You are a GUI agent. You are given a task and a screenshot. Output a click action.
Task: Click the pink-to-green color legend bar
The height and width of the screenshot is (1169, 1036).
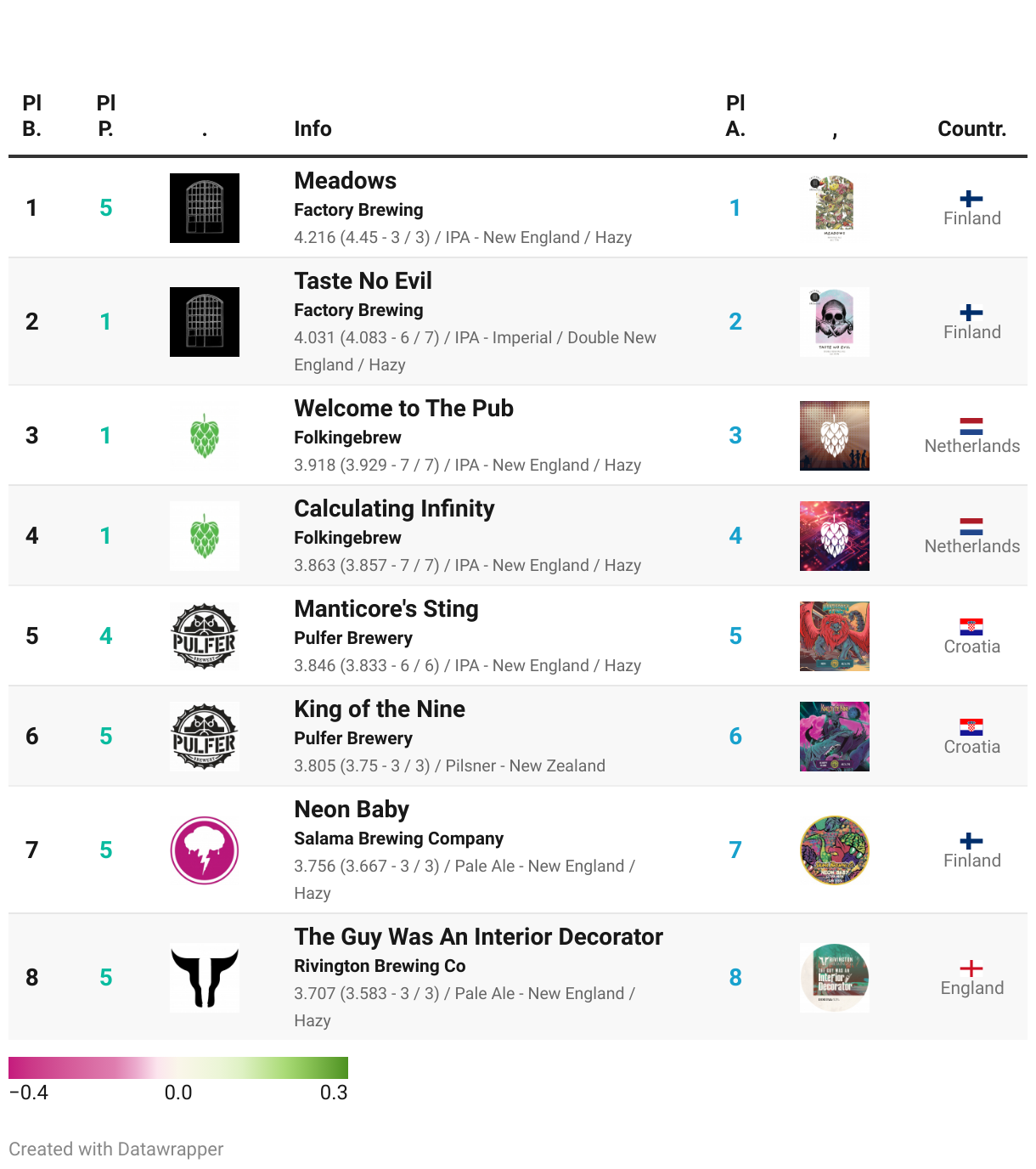point(178,1068)
